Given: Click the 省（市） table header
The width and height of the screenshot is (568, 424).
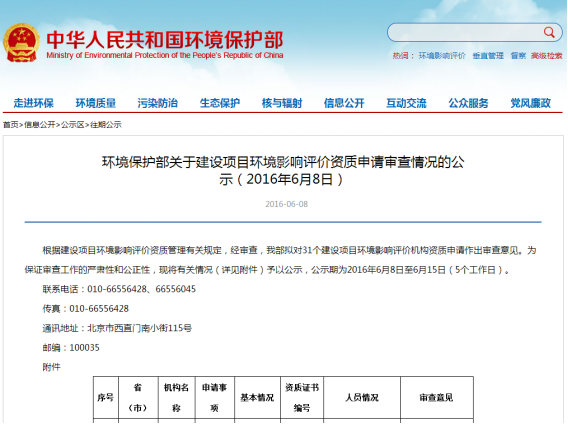Looking at the screenshot, I should coord(138,398).
